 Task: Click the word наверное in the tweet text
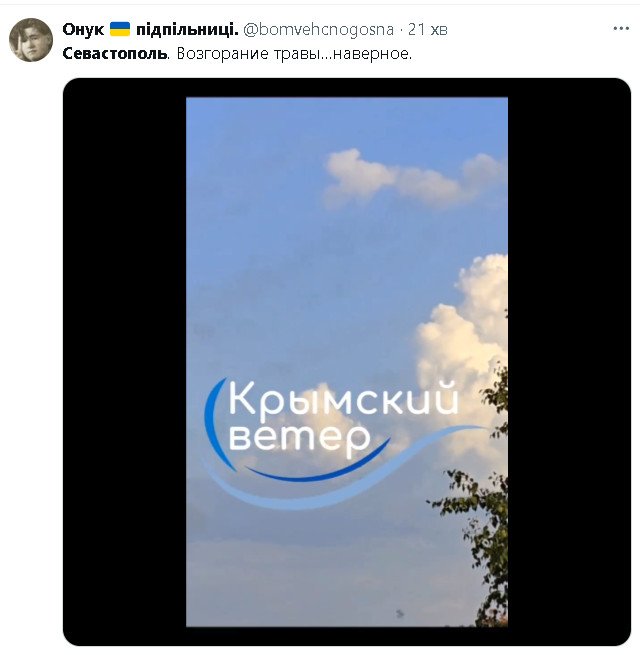point(370,53)
